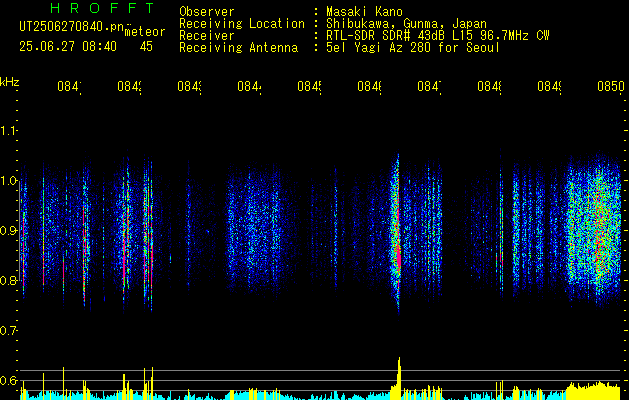This screenshot has height=400, width=629.
Task: Click the 0842 time marker
Action: point(130,87)
